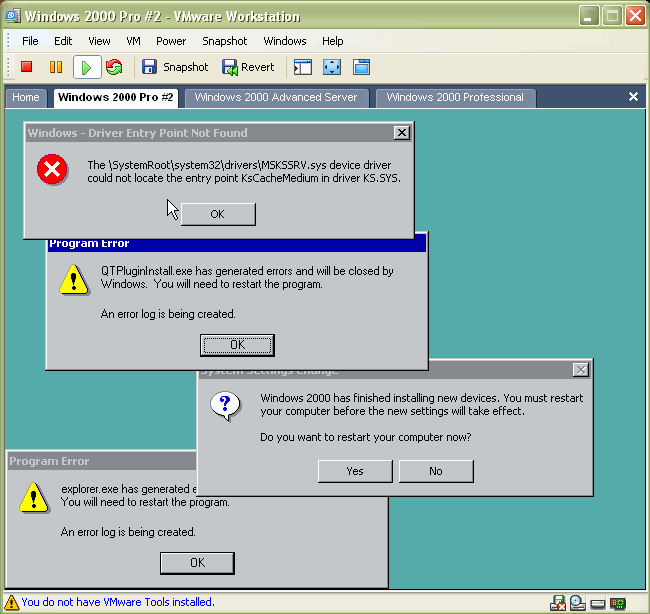Click the CD-ROM device status icon
The height and width of the screenshot is (614, 650).
pos(577,603)
